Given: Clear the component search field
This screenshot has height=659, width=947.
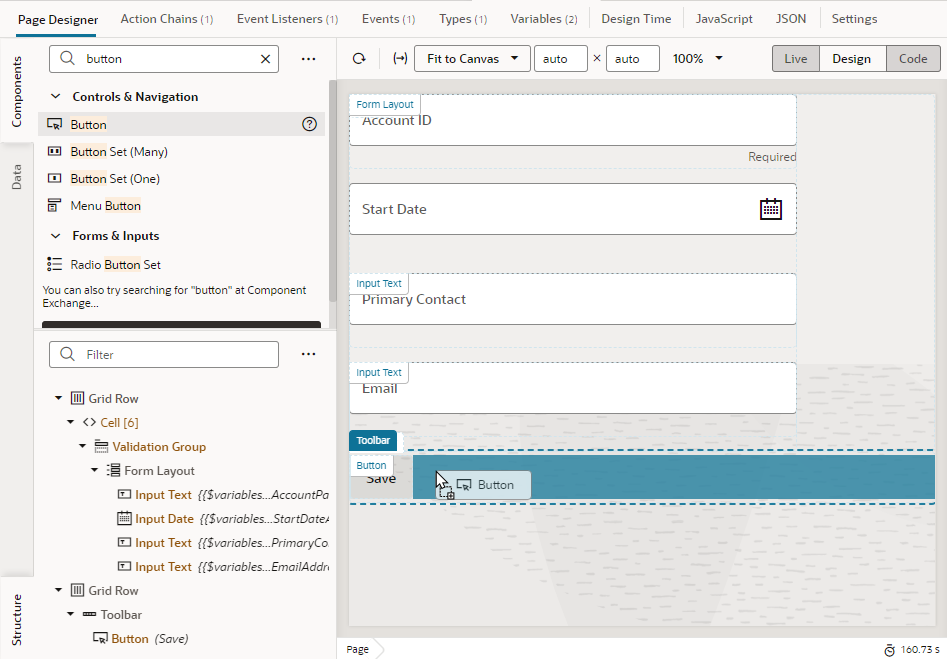Looking at the screenshot, I should point(265,59).
